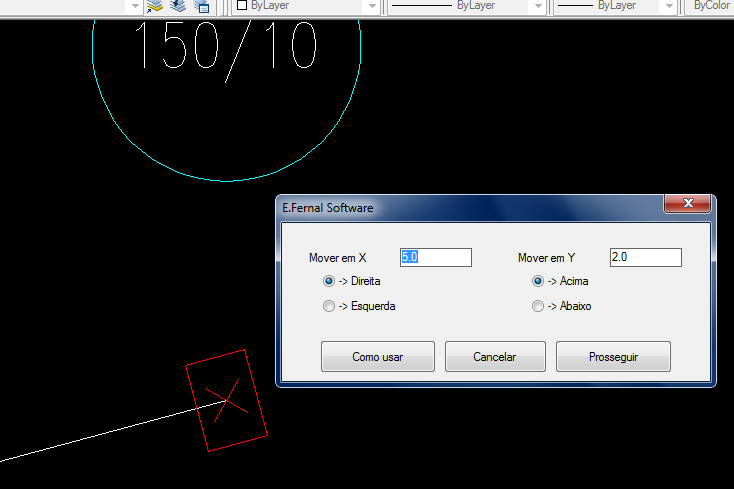Click the Mover em X input field
The width and height of the screenshot is (734, 489).
(x=436, y=257)
